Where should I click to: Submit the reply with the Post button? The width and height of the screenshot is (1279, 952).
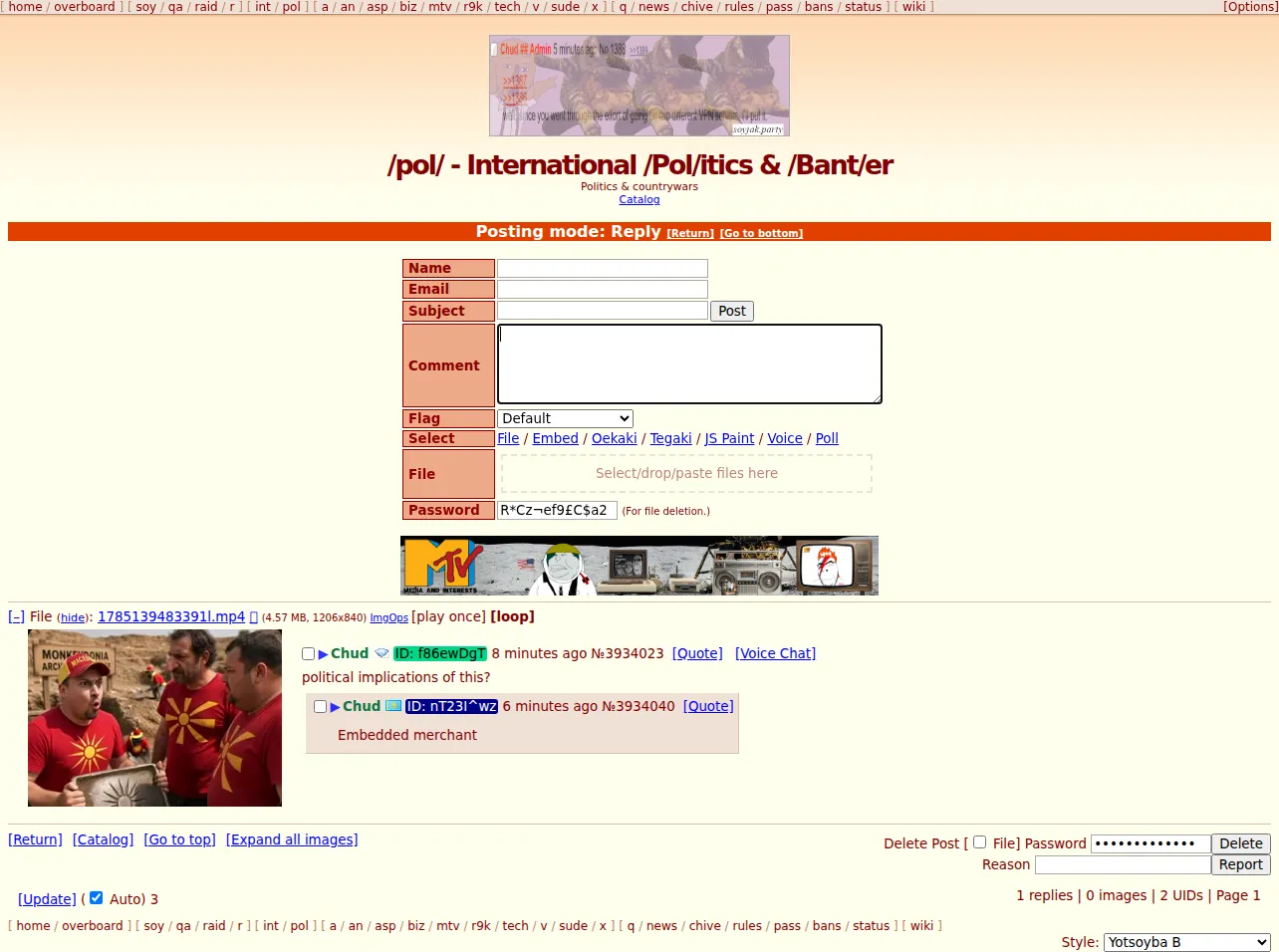click(732, 312)
